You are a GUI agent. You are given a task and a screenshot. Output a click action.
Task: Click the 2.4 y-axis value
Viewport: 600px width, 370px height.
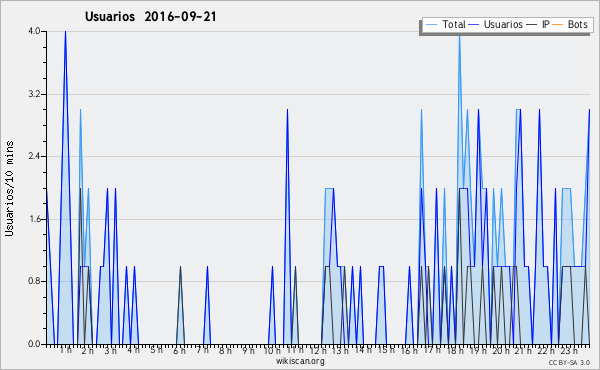[x=34, y=156]
